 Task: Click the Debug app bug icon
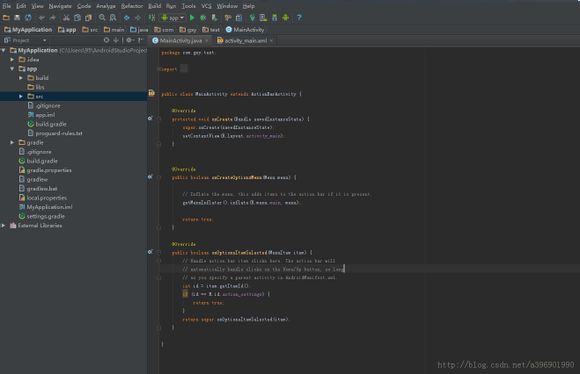pos(203,17)
